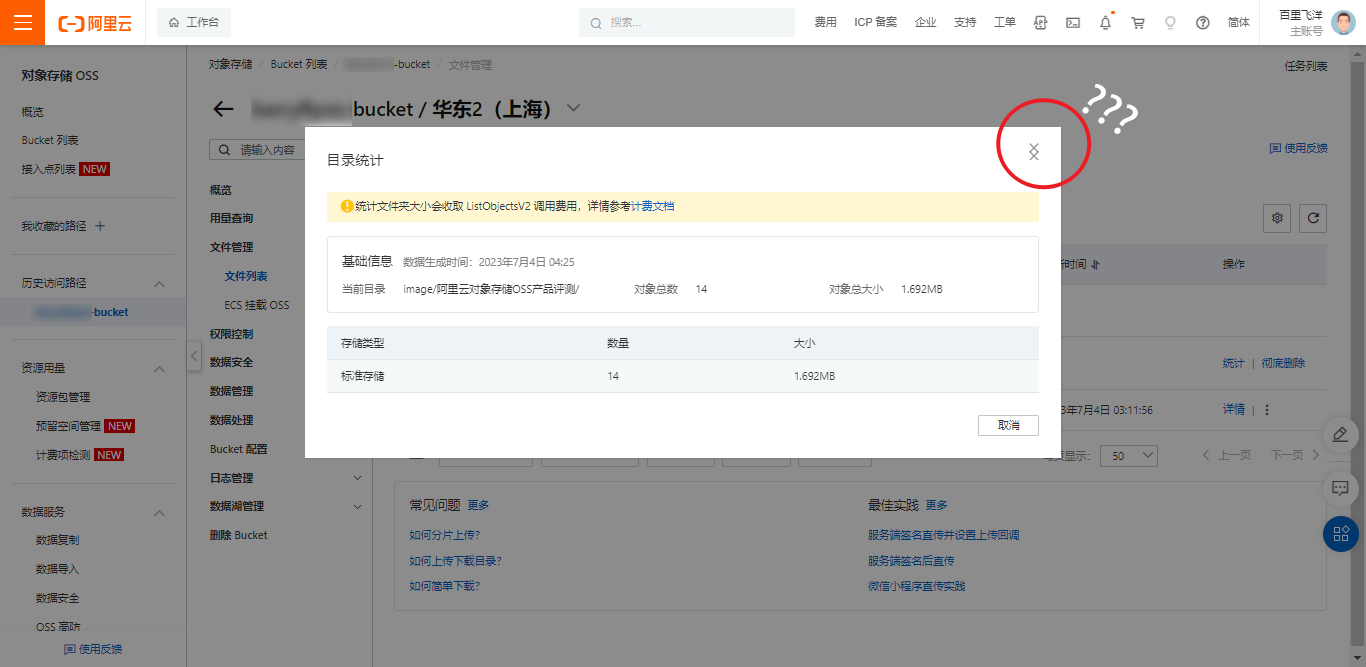Click the top search input field
This screenshot has height=667, width=1366.
(690, 22)
